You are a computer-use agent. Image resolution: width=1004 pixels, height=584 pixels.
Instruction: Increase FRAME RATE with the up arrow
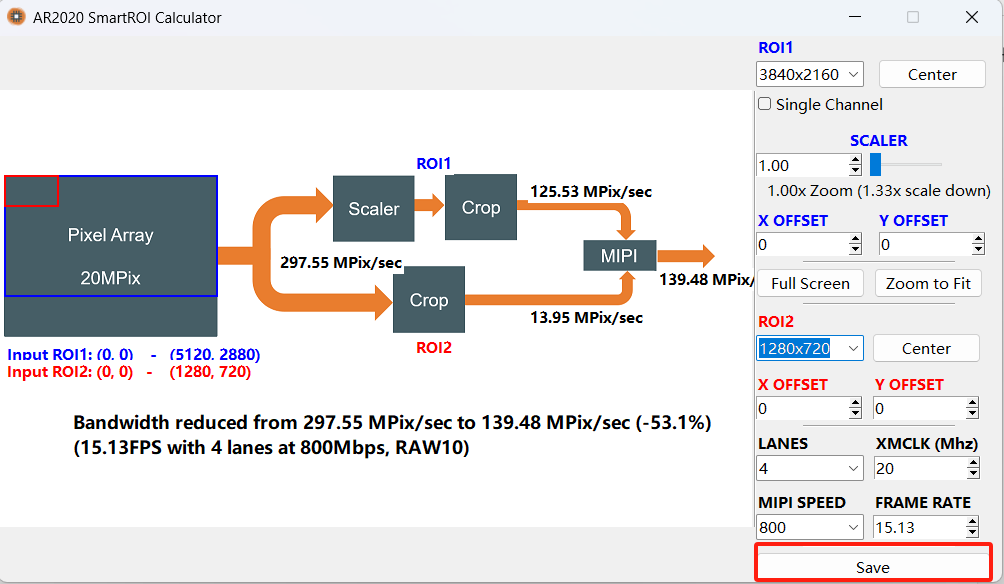(x=973, y=522)
